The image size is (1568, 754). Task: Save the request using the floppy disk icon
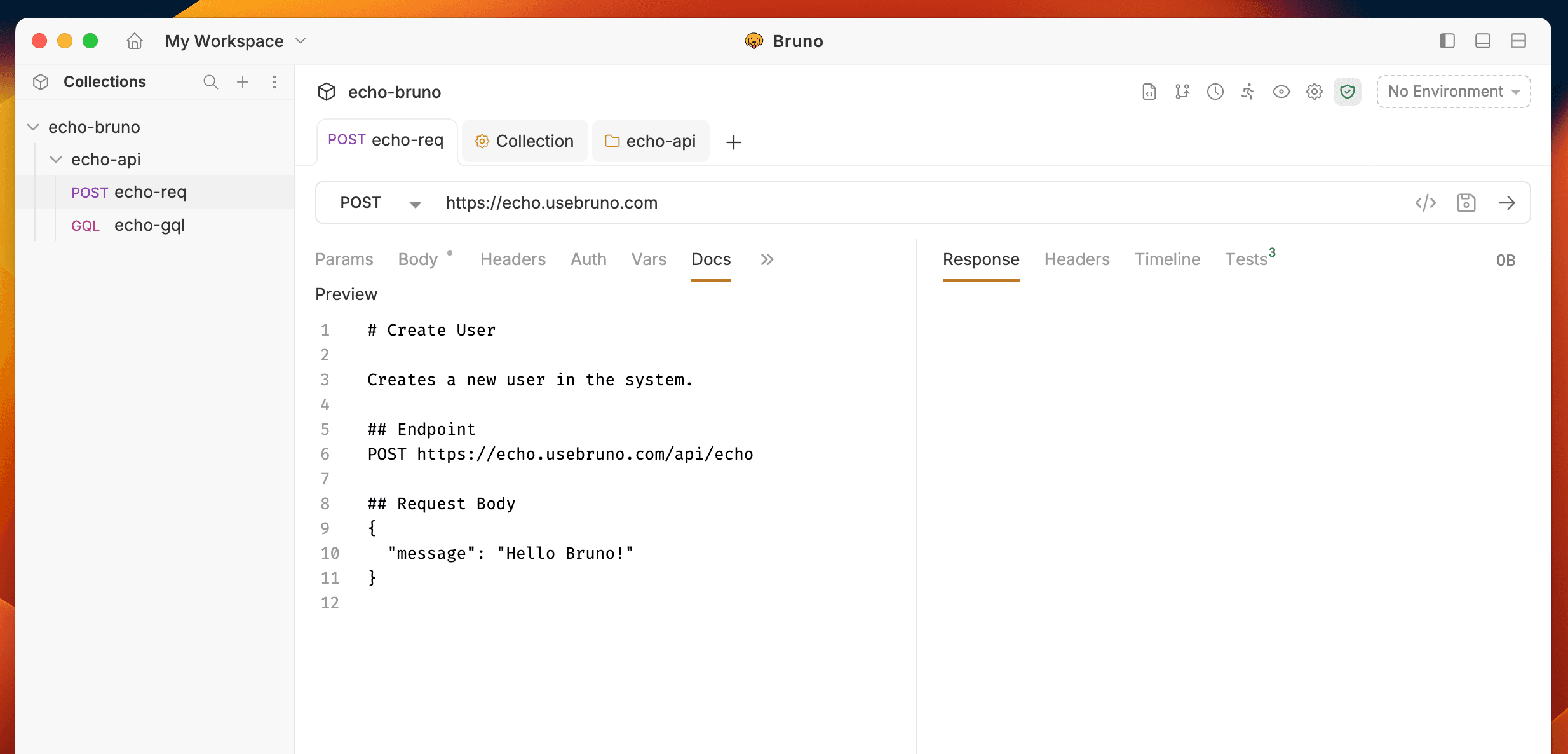pos(1466,202)
